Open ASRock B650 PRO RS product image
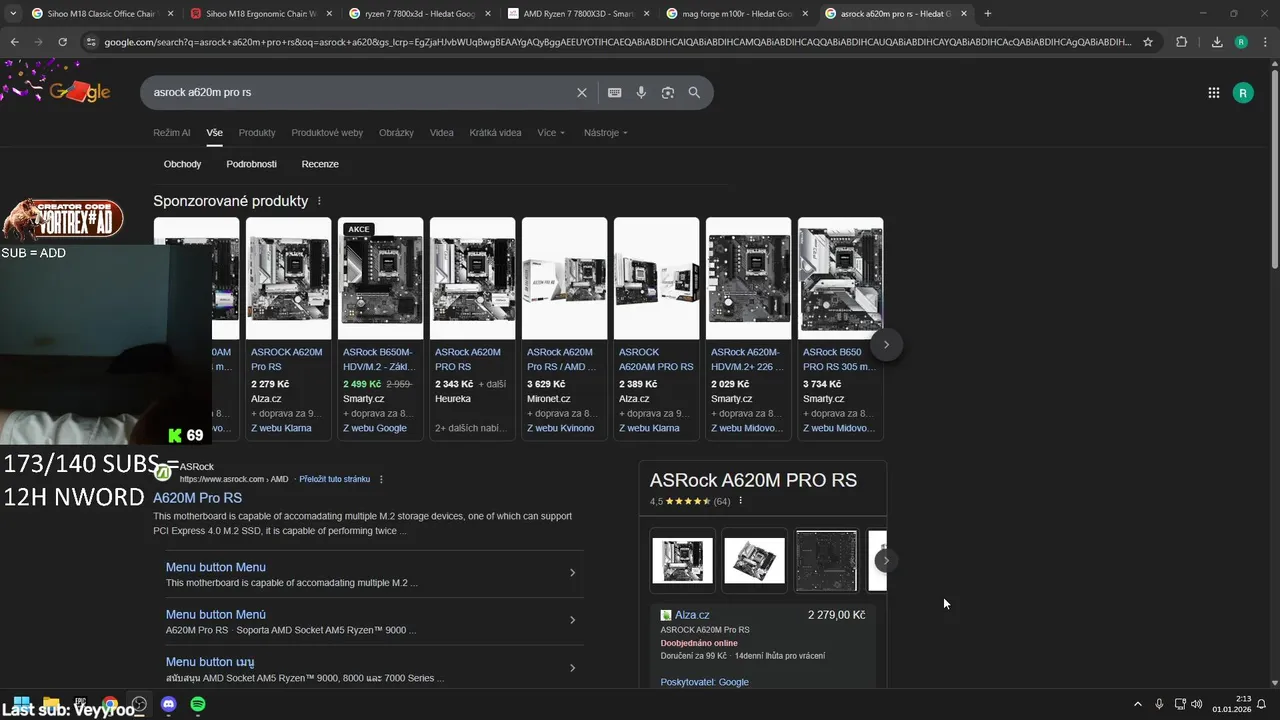The image size is (1280, 720). click(840, 278)
